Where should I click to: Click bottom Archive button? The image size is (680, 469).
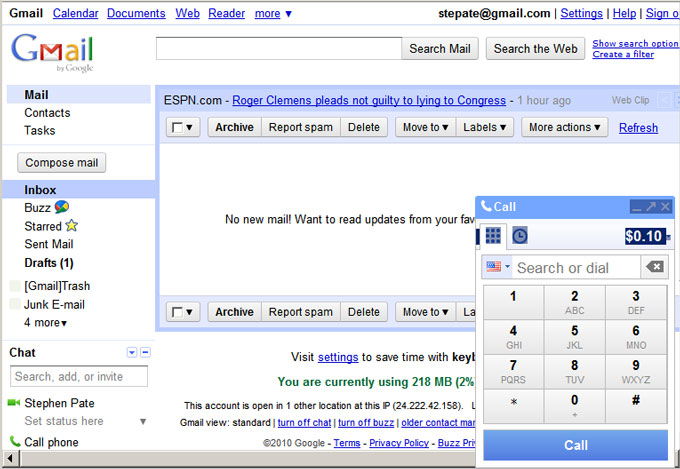click(x=235, y=312)
